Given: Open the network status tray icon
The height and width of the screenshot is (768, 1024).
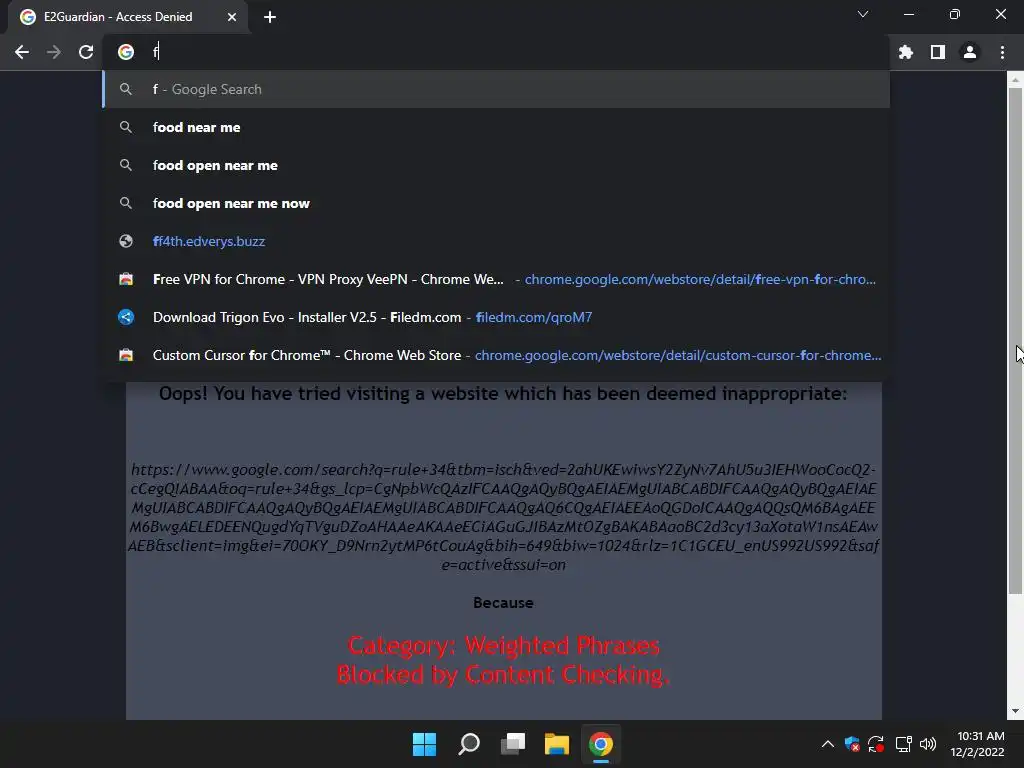Looking at the screenshot, I should point(904,744).
